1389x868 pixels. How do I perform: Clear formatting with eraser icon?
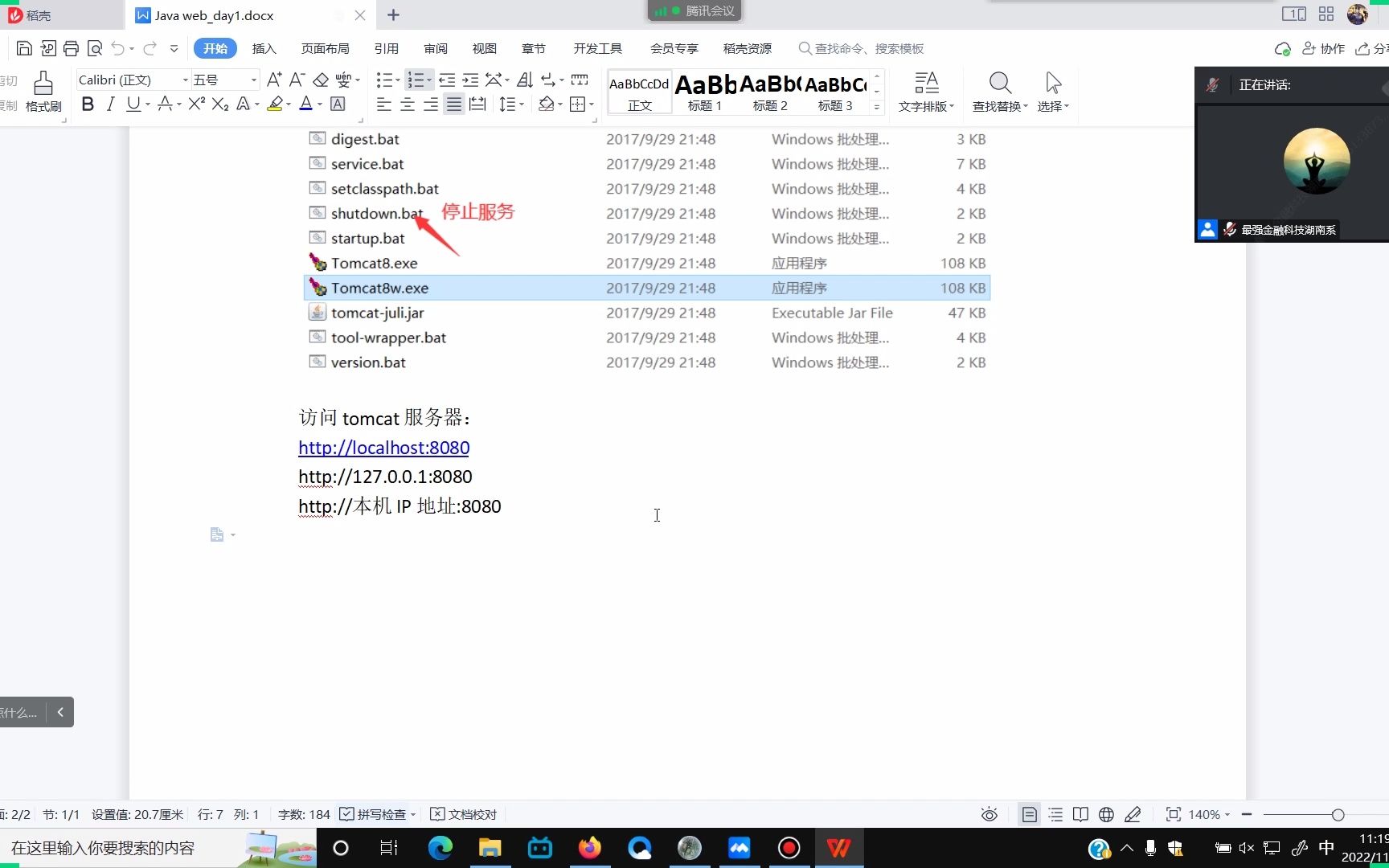[x=321, y=80]
